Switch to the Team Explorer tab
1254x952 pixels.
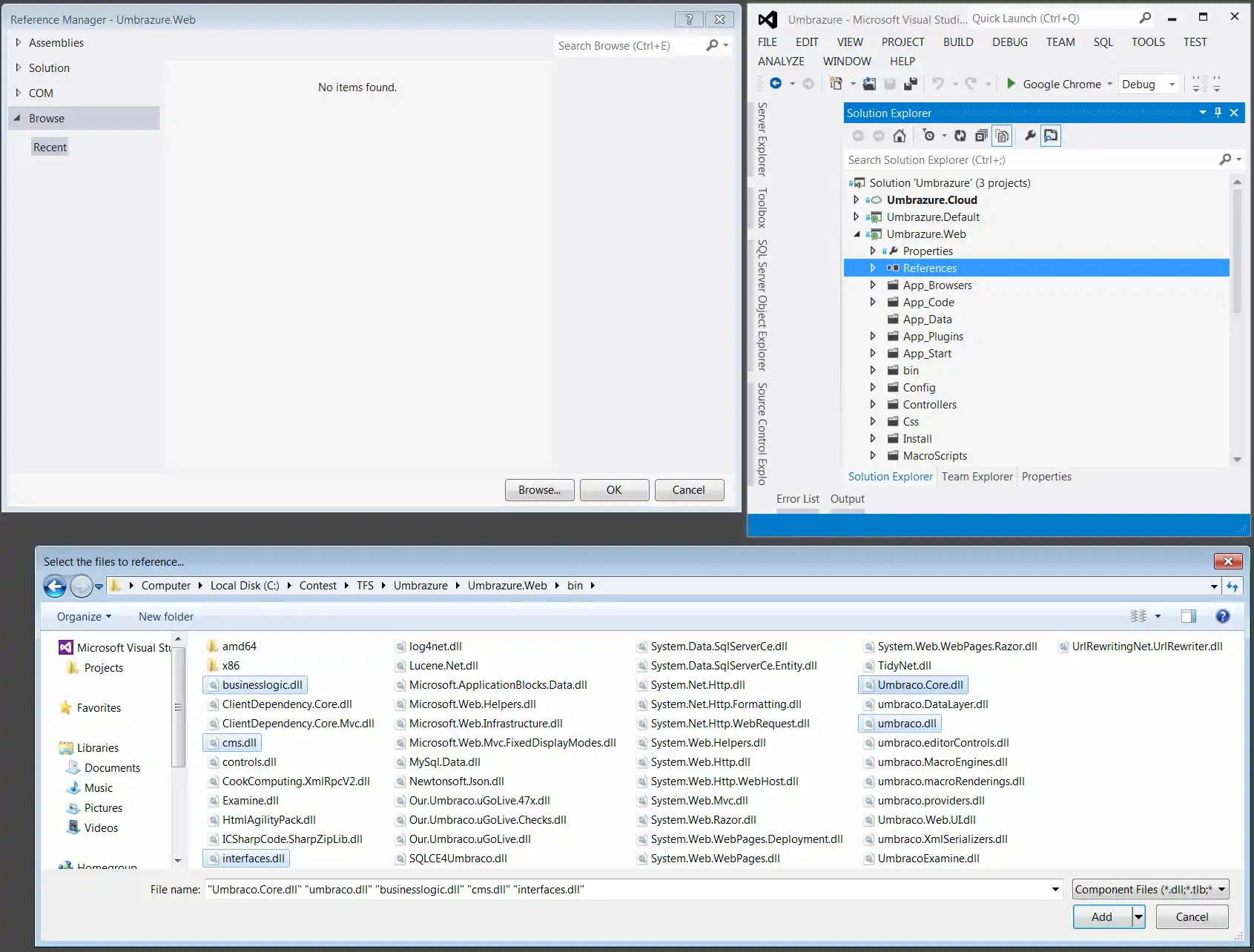point(977,477)
